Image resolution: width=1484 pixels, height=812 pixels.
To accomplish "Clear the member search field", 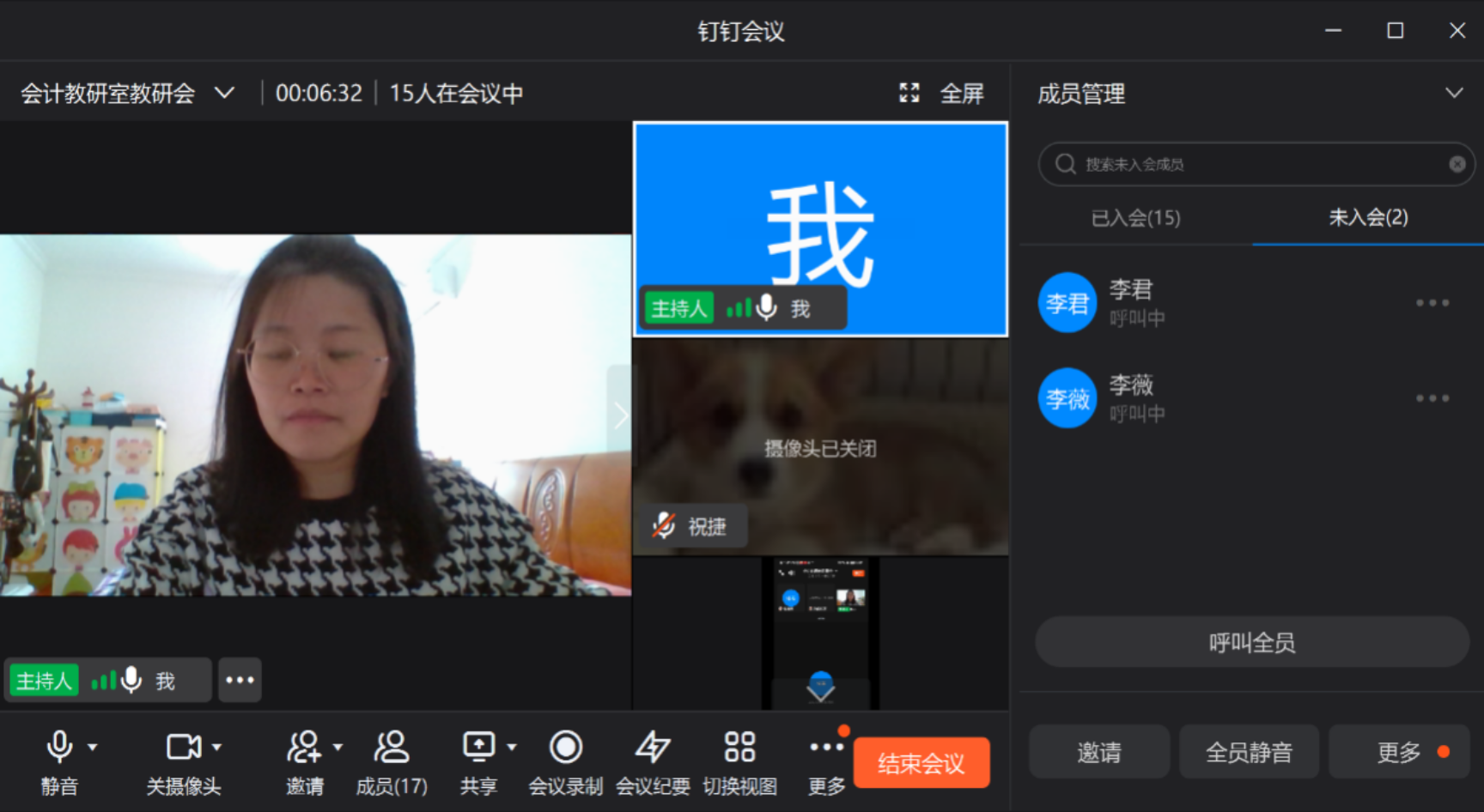I will 1457,164.
